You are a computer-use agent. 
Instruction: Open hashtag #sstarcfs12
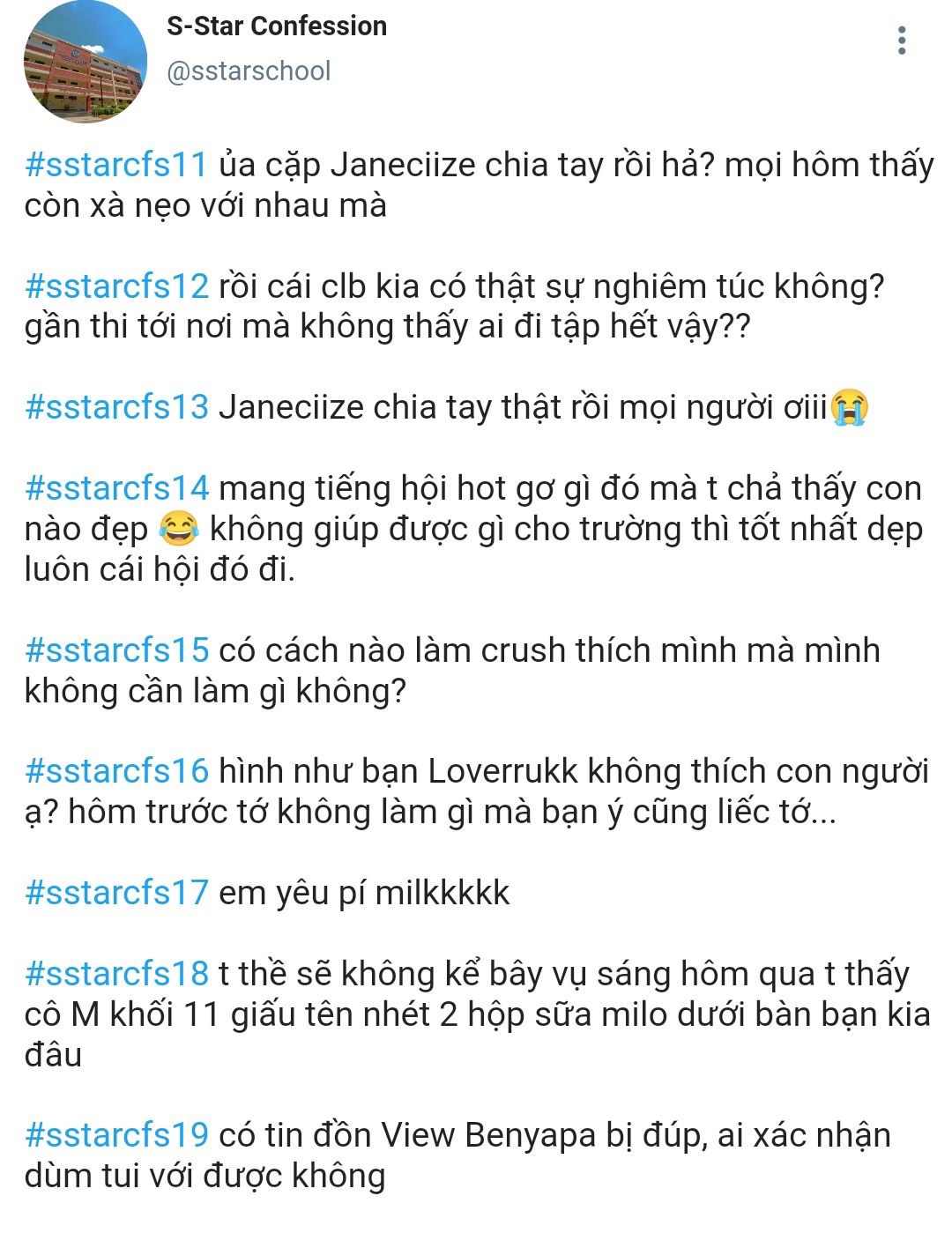pos(116,286)
